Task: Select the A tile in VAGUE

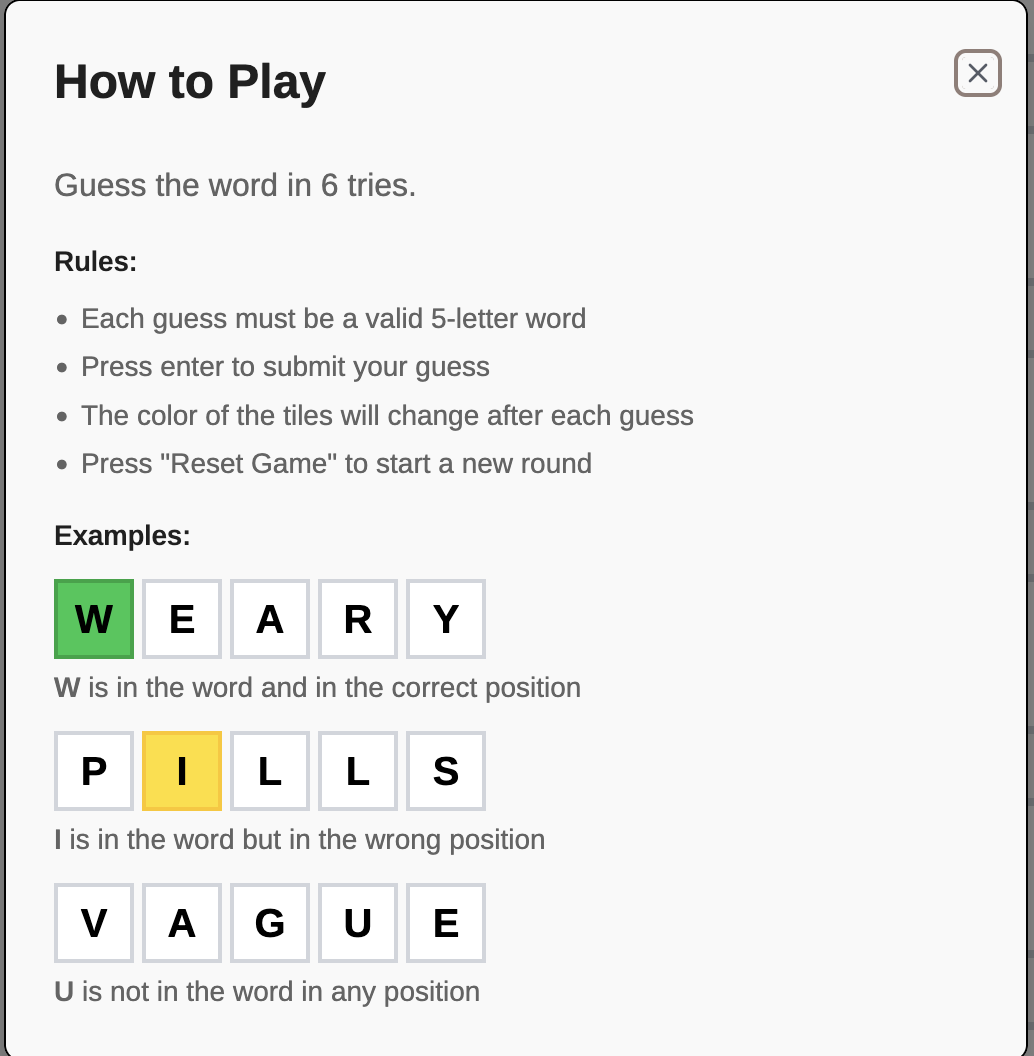Action: click(x=182, y=923)
